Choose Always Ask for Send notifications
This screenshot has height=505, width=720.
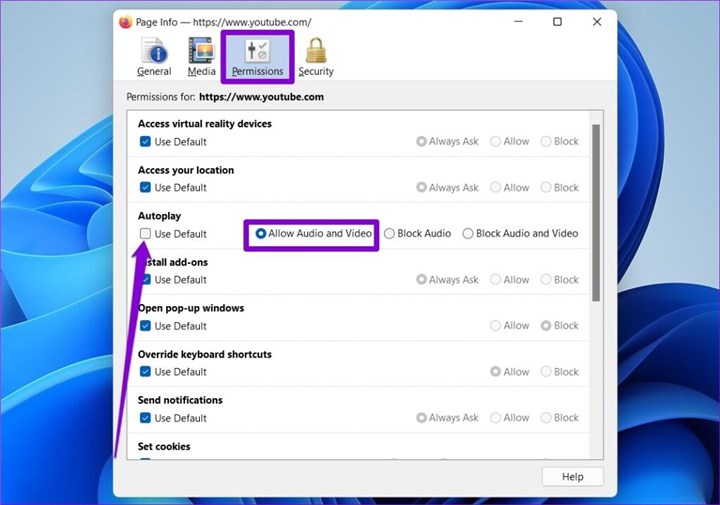click(x=421, y=418)
